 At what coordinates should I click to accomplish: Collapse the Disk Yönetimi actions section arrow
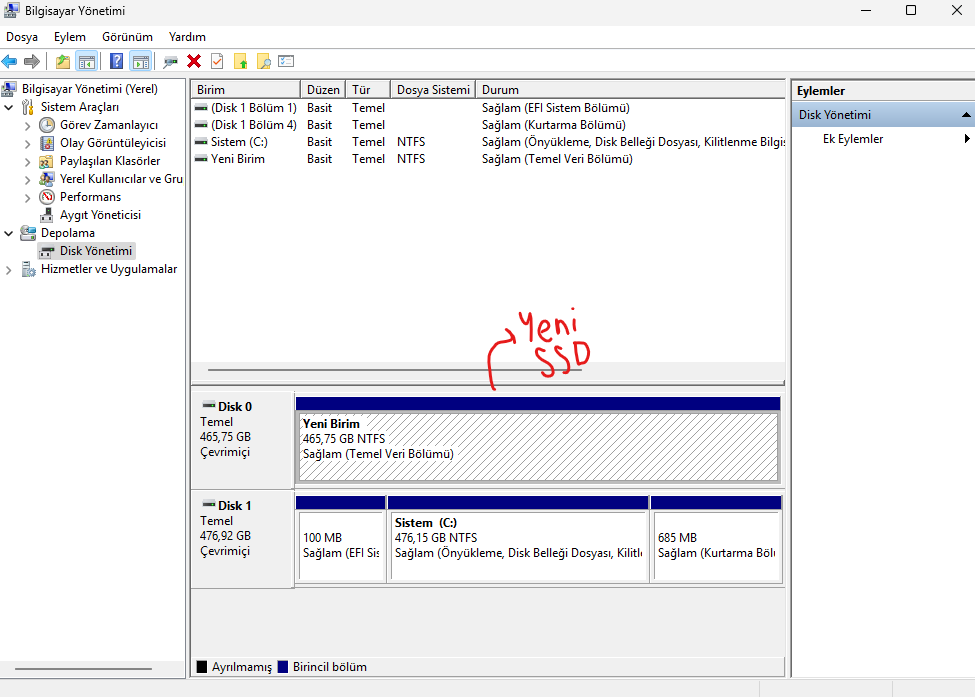pos(966,115)
